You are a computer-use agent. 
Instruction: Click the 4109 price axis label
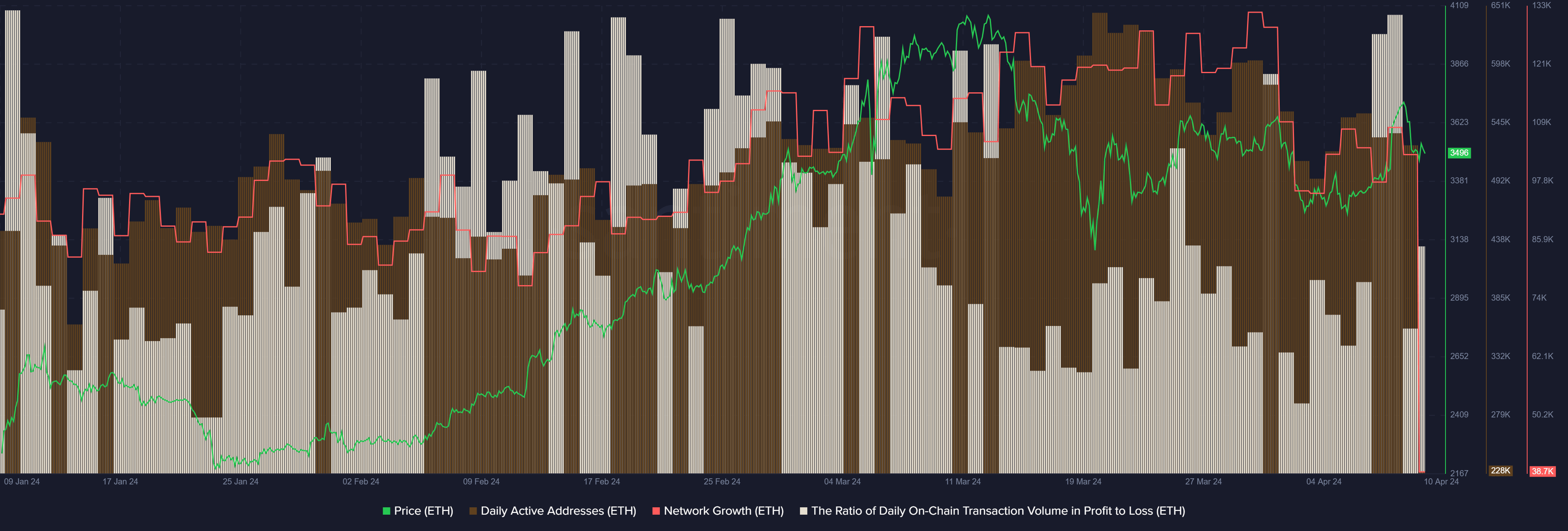pos(1459,5)
